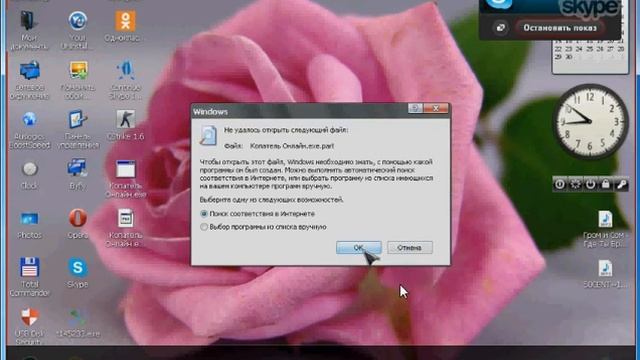
Task: Click the padlock icon on gadget bar
Action: tap(606, 184)
